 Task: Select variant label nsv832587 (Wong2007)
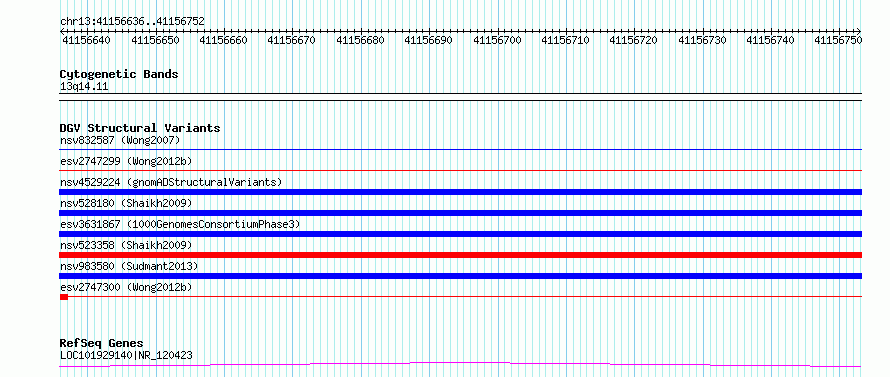[120, 140]
